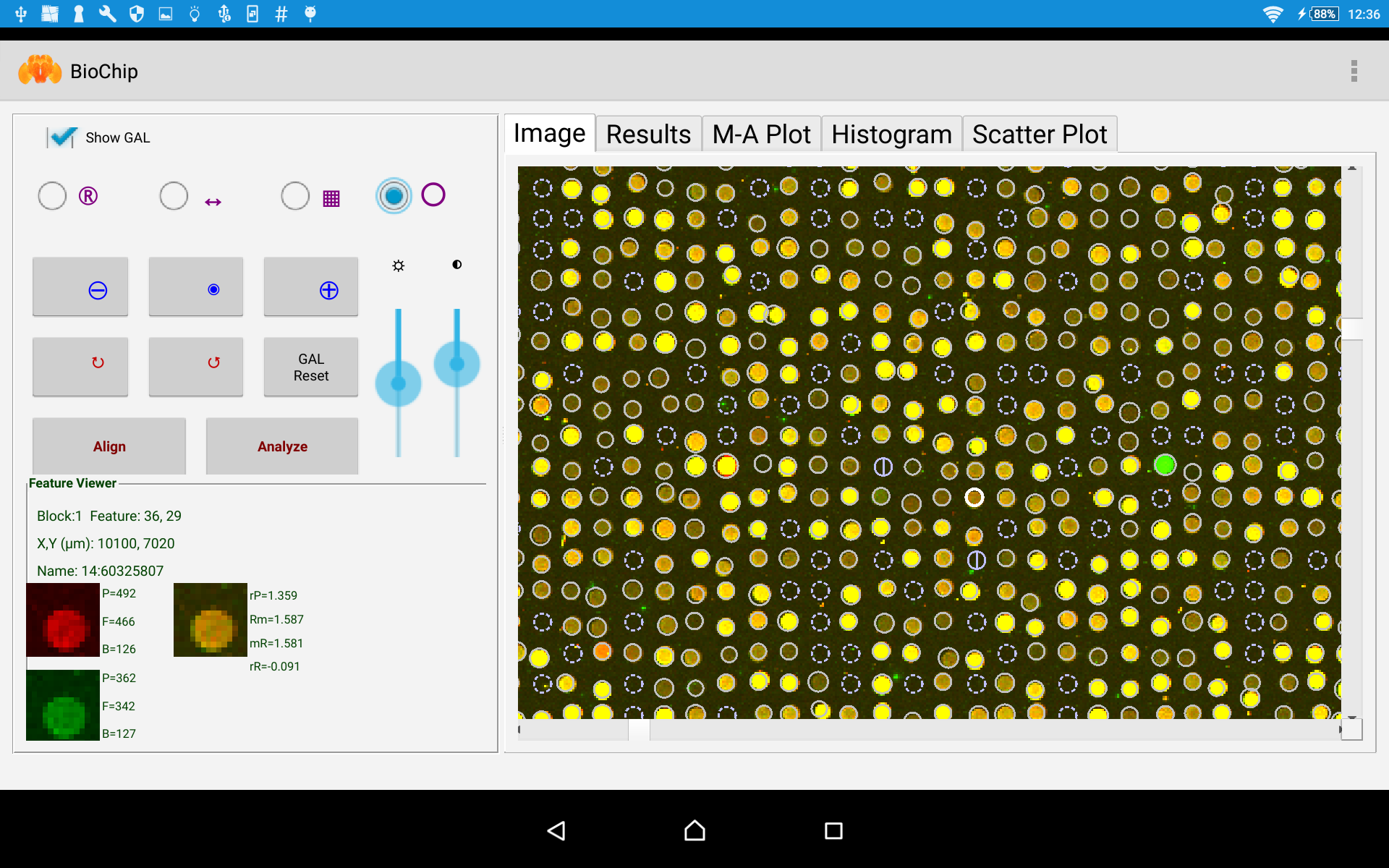Uncheck the Show GAL checkbox

coord(63,137)
